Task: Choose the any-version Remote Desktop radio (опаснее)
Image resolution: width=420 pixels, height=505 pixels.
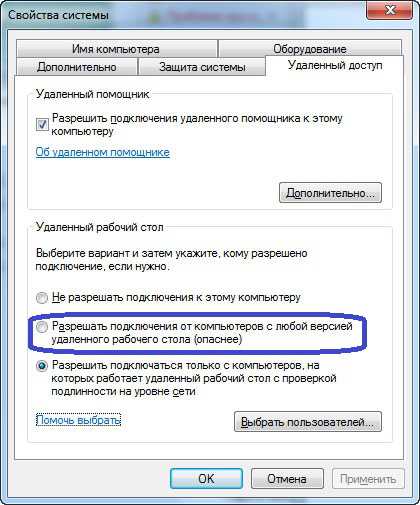Action: pos(42,327)
